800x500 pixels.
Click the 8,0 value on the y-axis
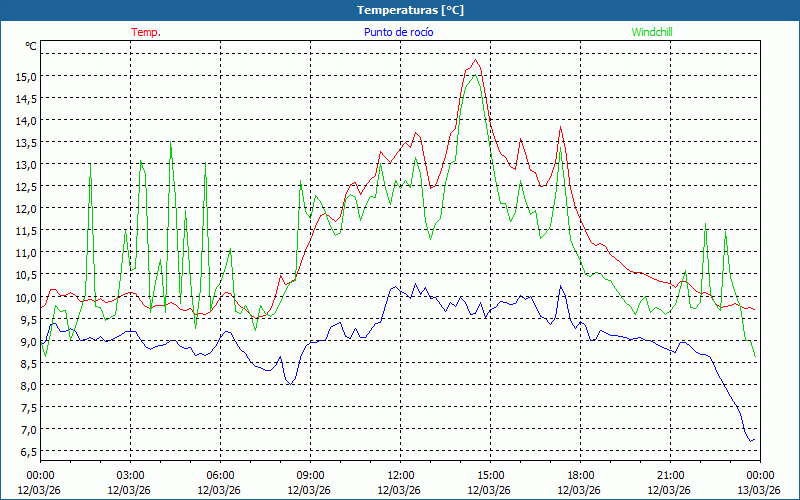tap(26, 385)
